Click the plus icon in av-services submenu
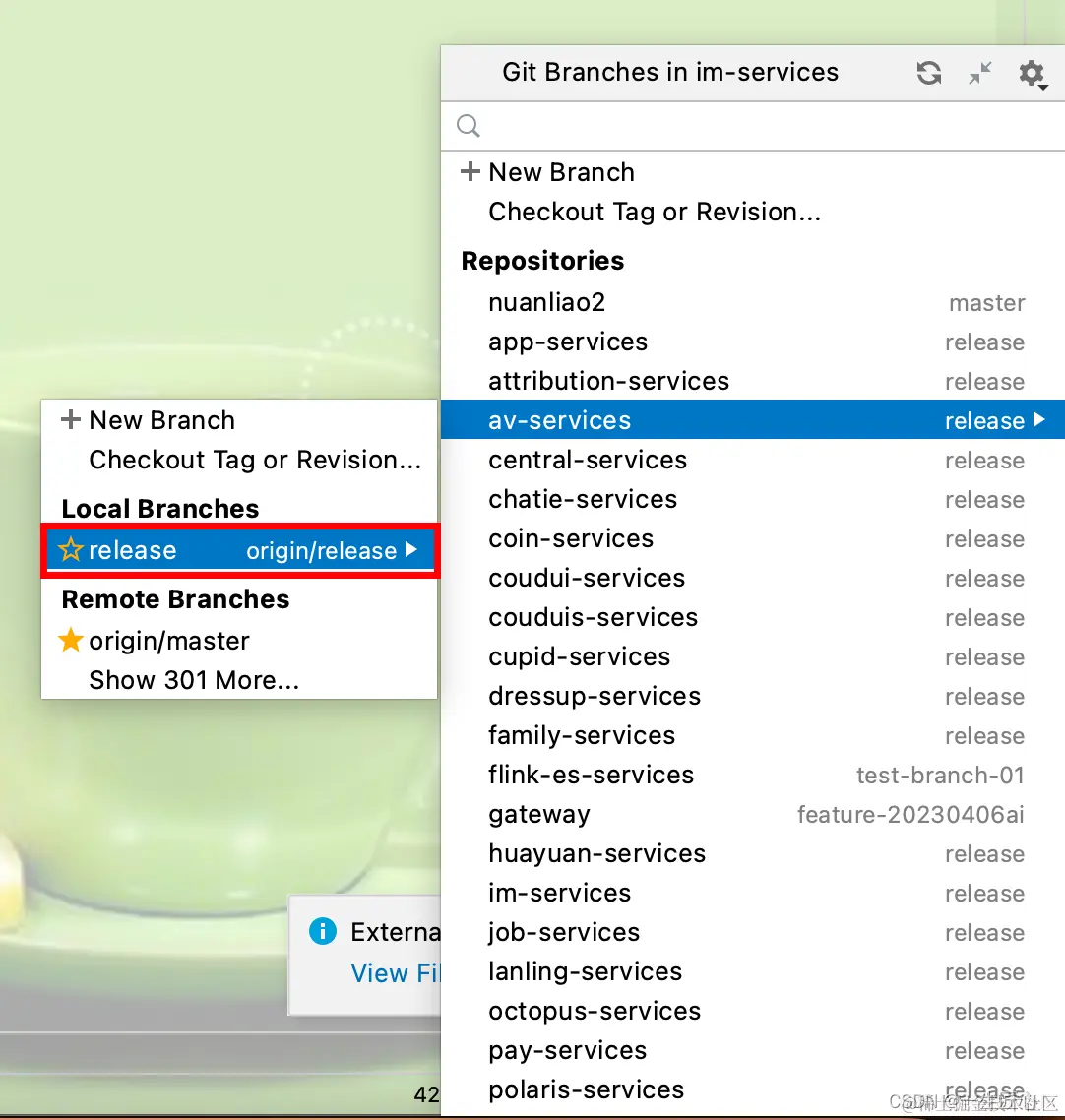This screenshot has height=1120, width=1065. (71, 419)
